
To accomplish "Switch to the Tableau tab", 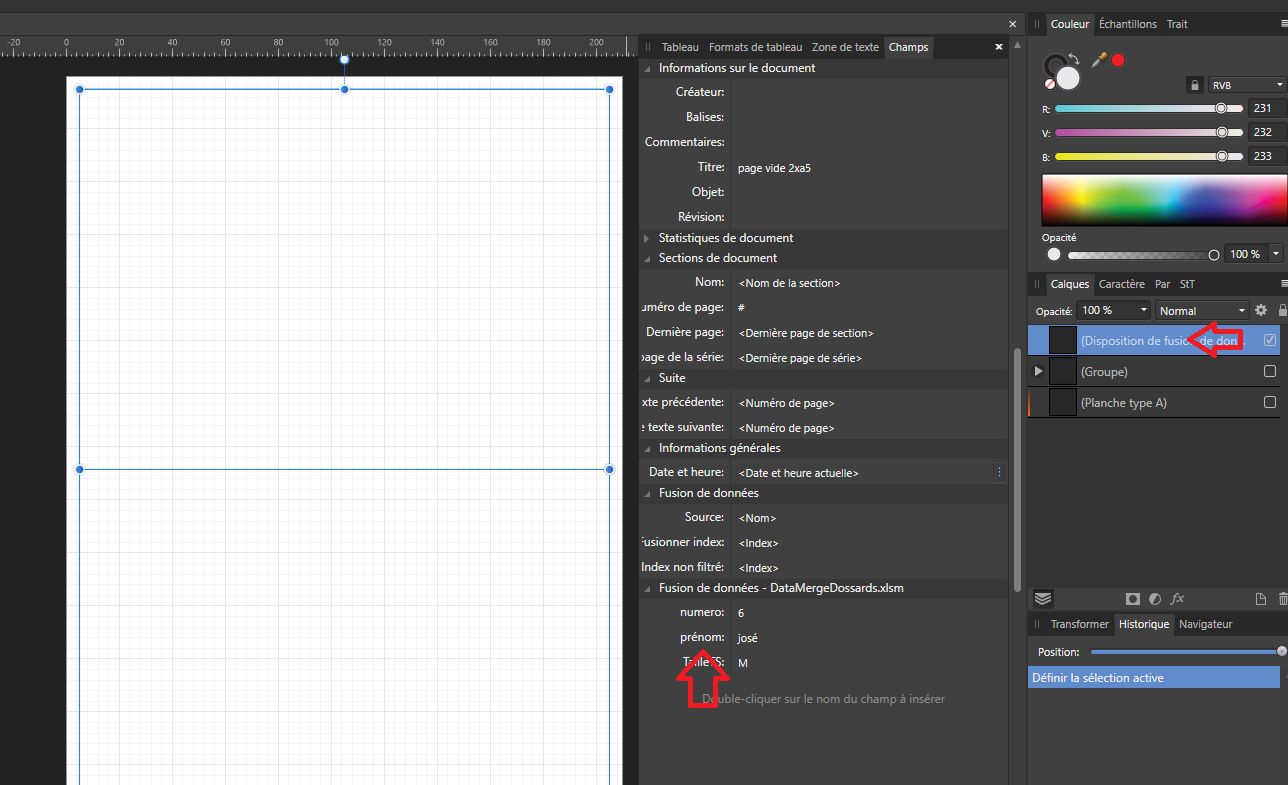I will (x=680, y=47).
